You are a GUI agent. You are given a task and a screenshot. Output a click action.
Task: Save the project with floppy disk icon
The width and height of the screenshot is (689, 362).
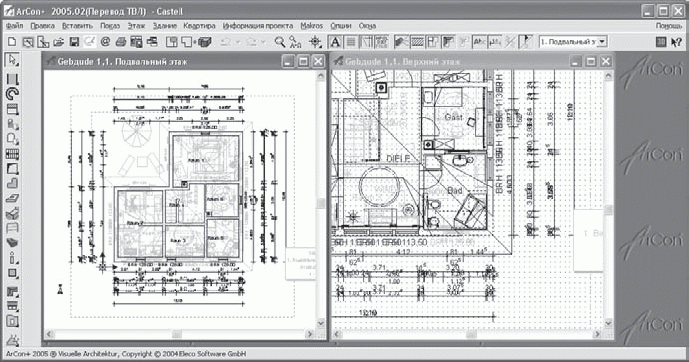[74, 42]
